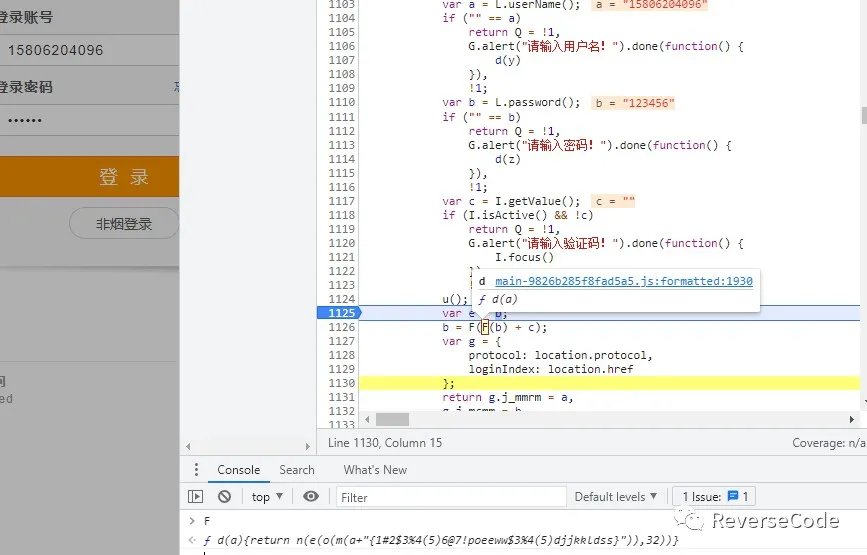Click the vertical scrollbar thumb of code editor

pos(864,116)
